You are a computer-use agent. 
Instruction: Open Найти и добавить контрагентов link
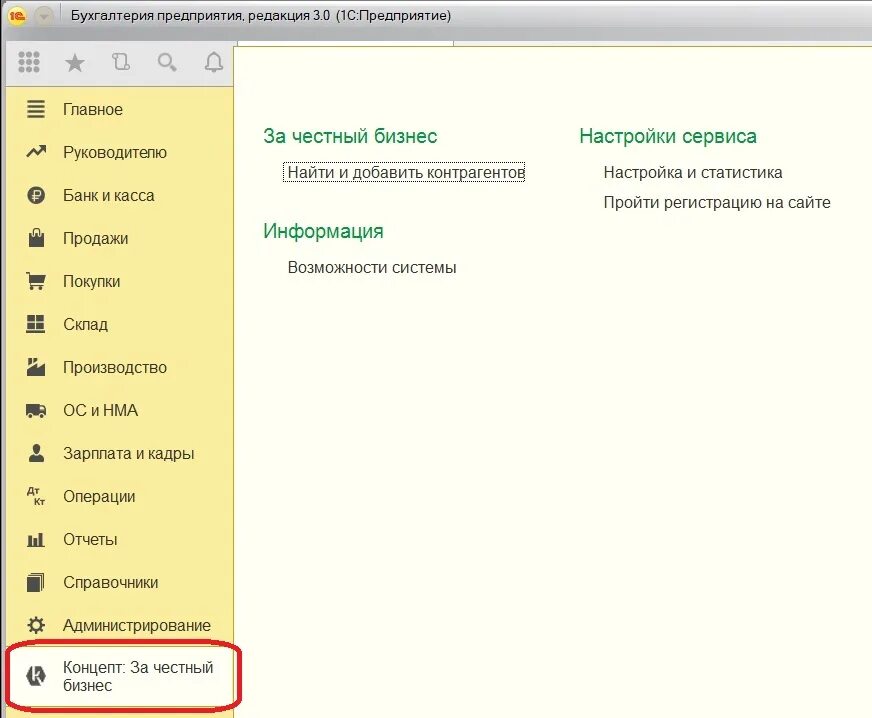click(x=405, y=172)
